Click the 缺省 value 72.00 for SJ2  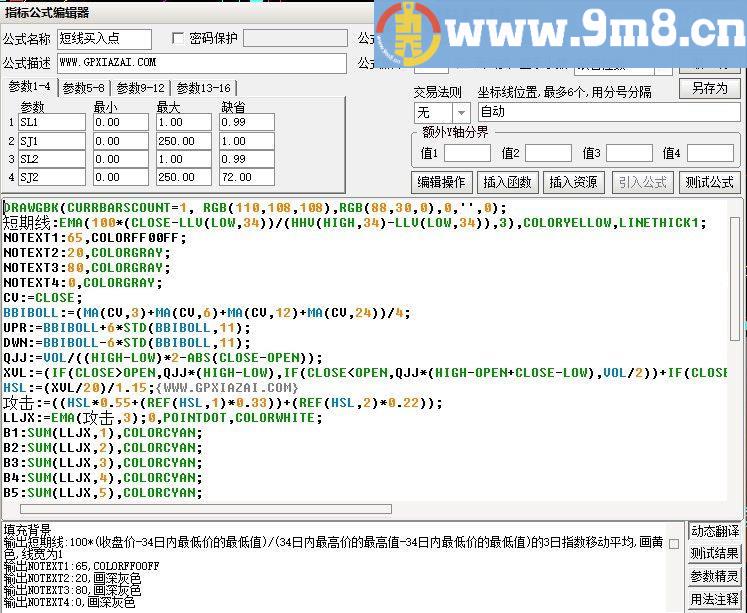click(x=247, y=177)
